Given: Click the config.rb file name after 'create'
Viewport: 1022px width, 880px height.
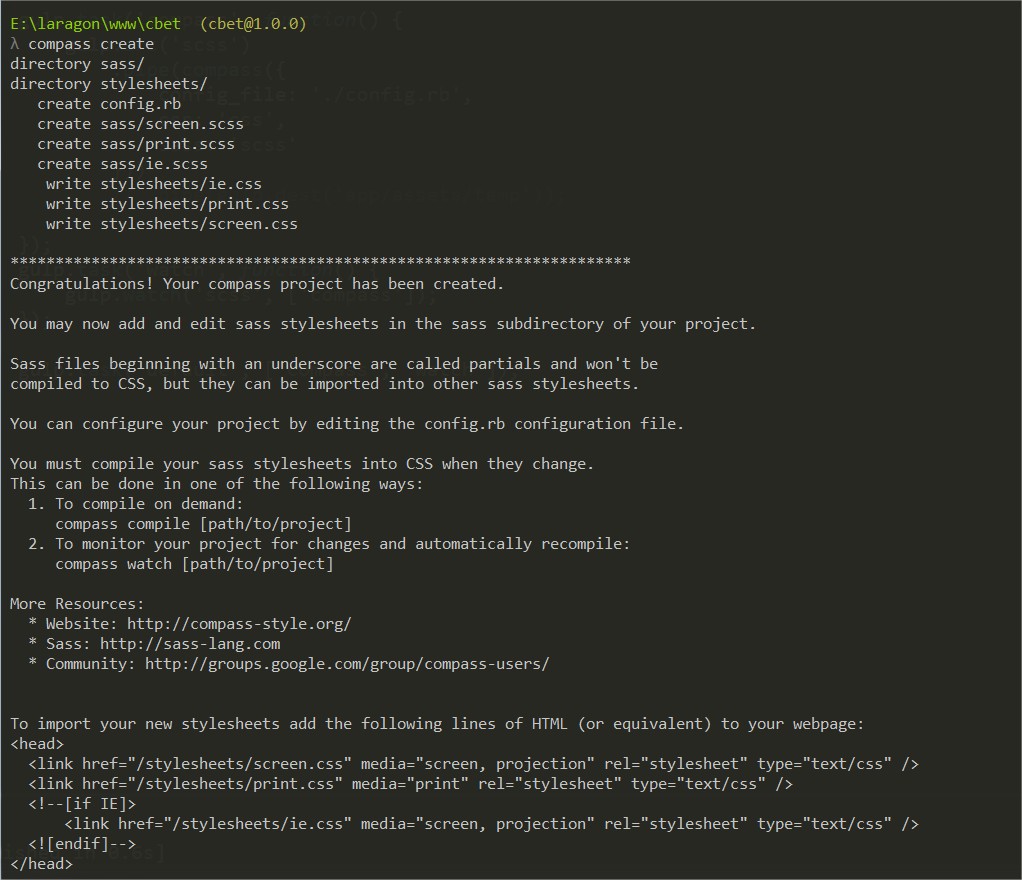Looking at the screenshot, I should pyautogui.click(x=141, y=104).
